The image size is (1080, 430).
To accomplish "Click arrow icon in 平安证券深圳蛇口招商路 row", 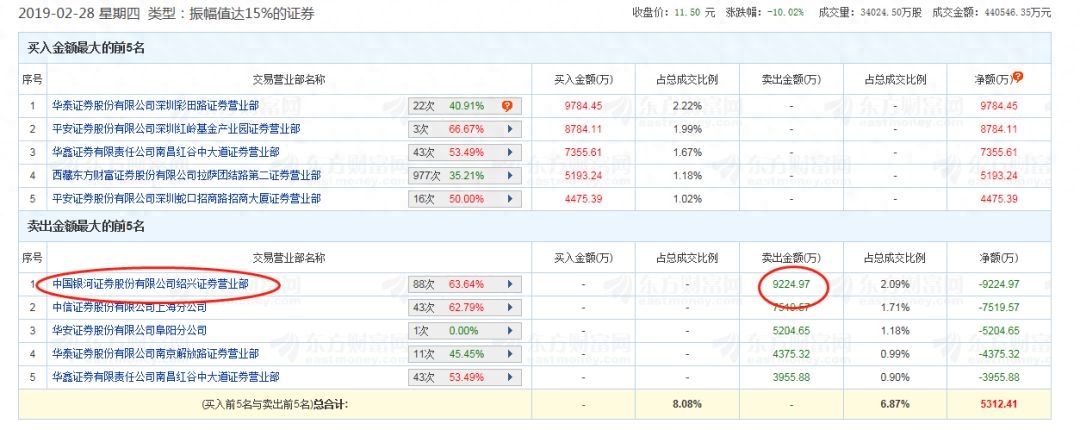I will [510, 199].
